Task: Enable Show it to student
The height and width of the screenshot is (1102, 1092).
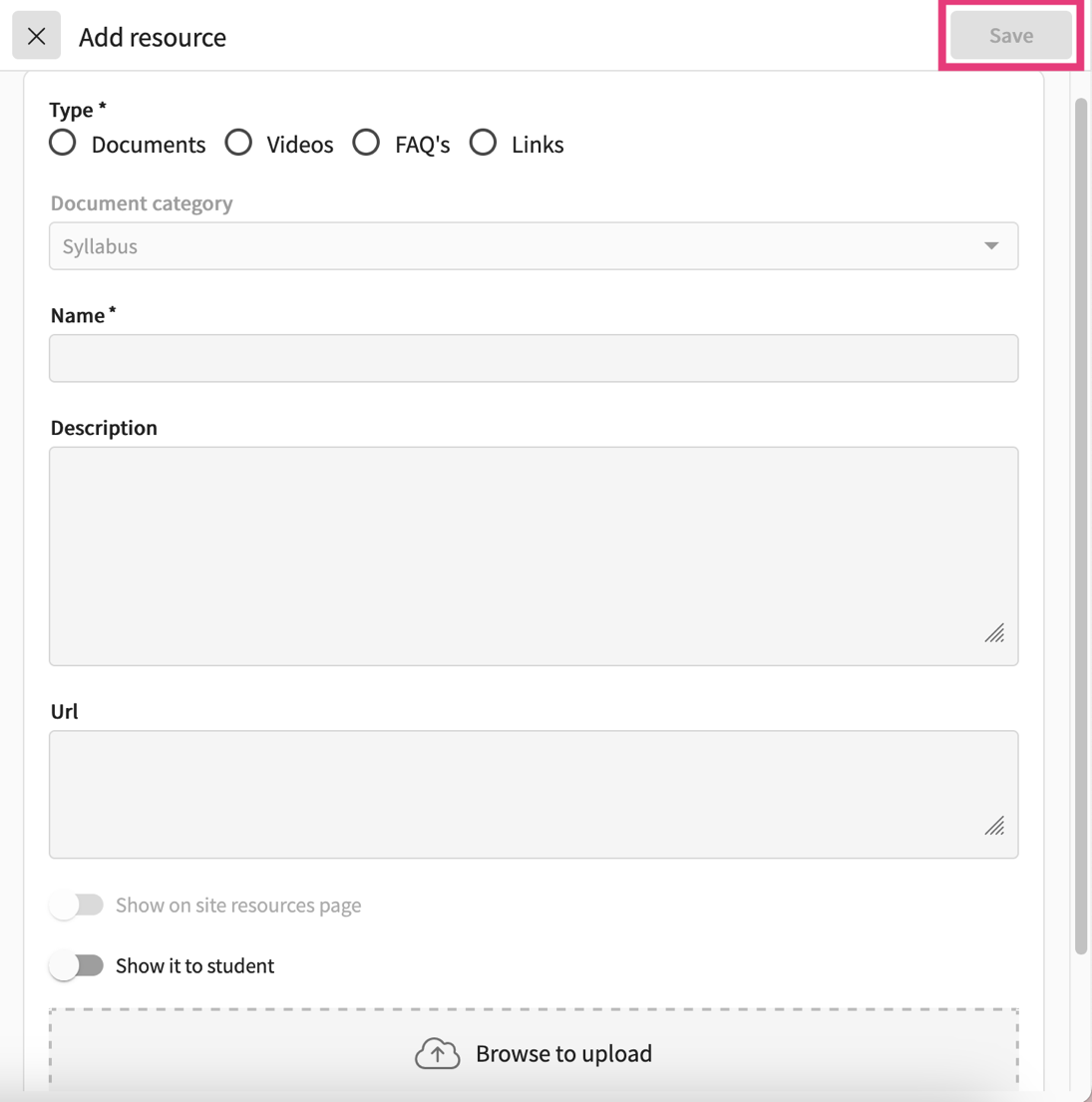Action: coord(77,965)
